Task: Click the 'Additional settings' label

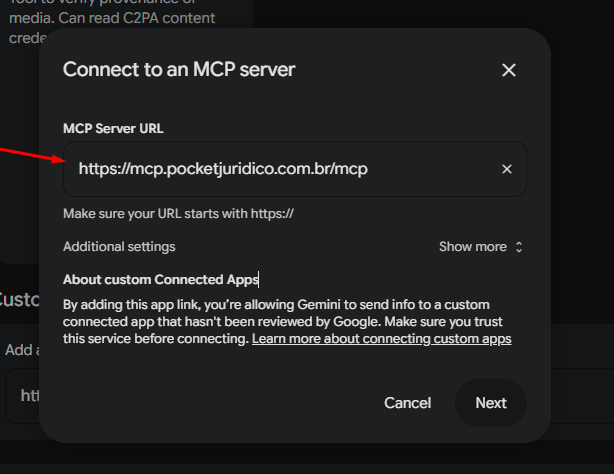Action: (119, 247)
